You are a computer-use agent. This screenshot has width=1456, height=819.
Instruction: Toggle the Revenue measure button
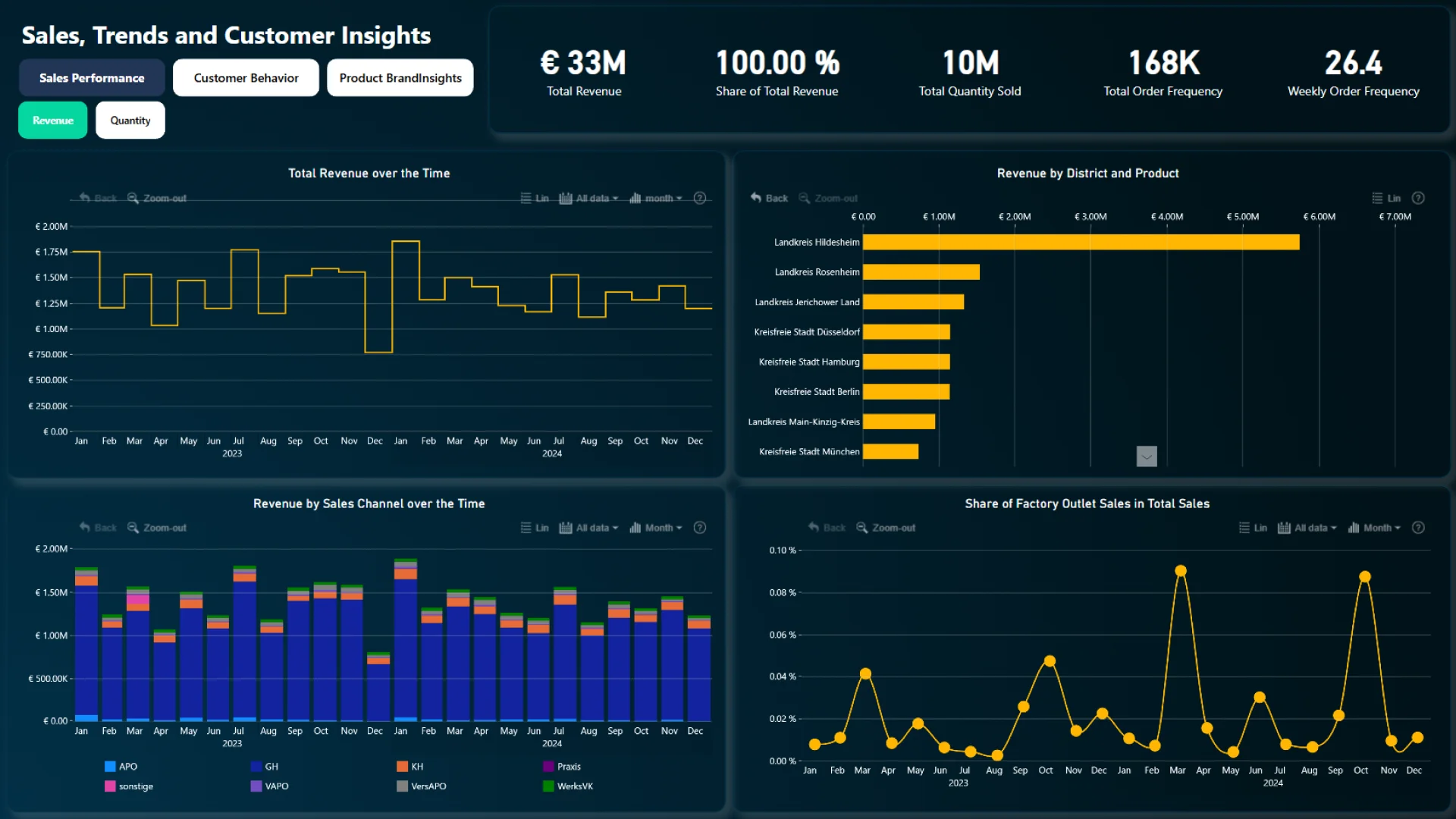[x=53, y=121]
